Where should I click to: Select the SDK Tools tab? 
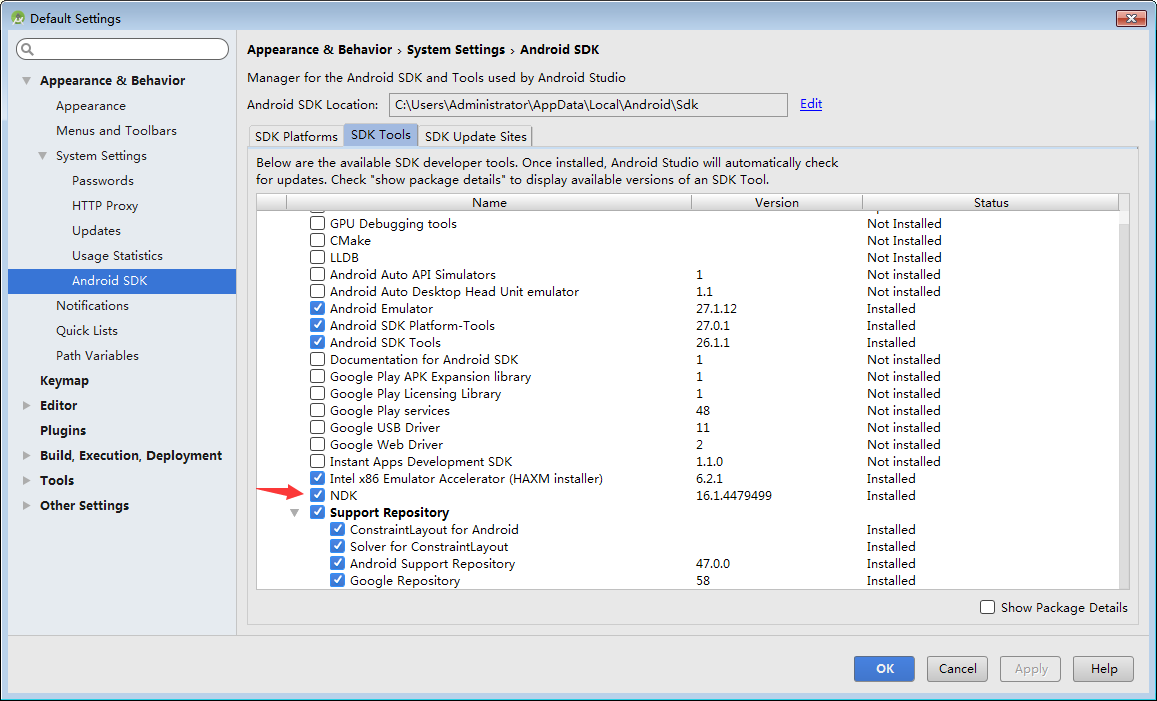(381, 135)
